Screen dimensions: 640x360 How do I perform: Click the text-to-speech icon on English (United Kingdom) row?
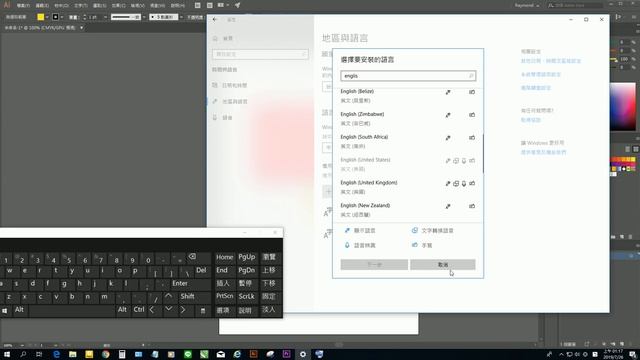coord(456,184)
